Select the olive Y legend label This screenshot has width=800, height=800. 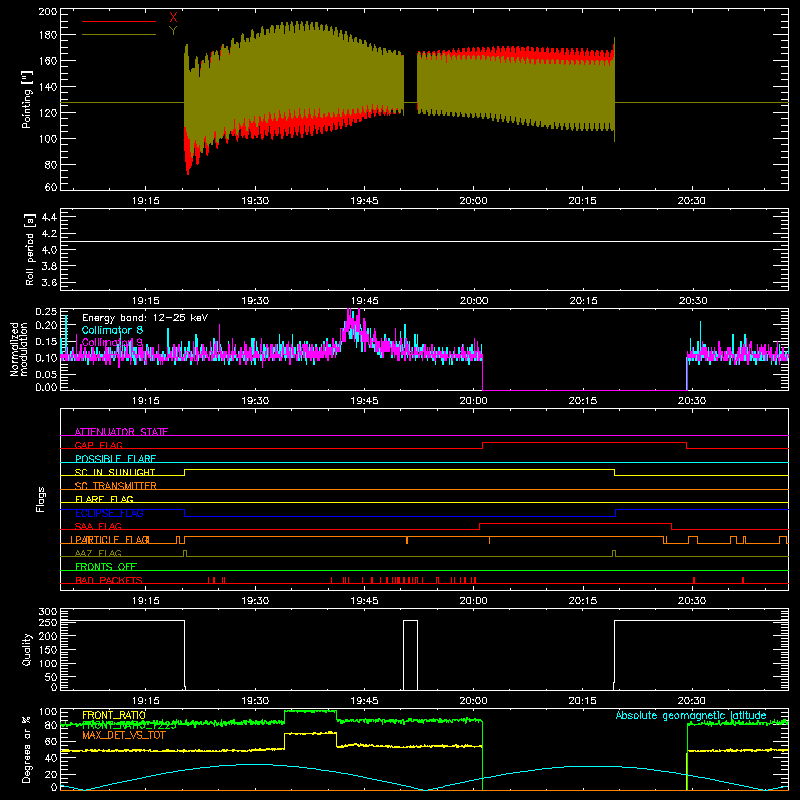[x=173, y=31]
